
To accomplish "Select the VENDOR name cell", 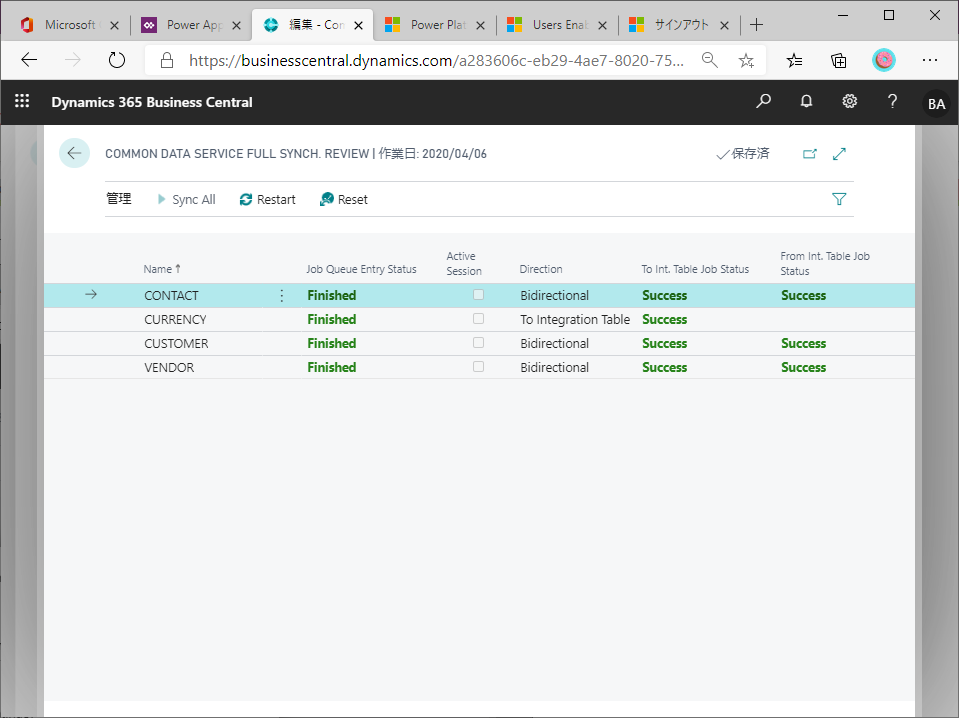I will pos(169,367).
